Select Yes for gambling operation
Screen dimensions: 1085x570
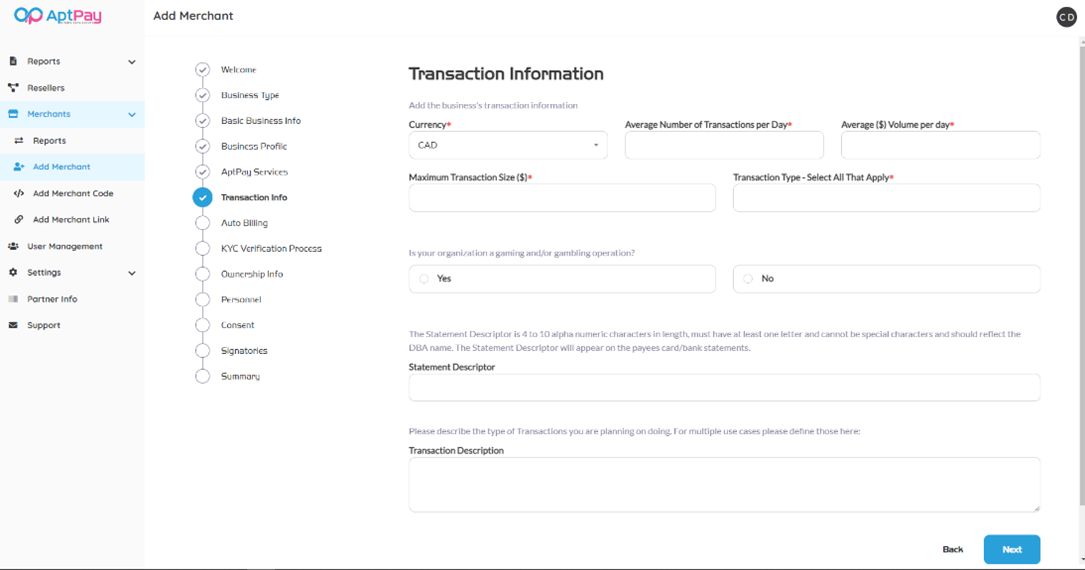(x=425, y=279)
